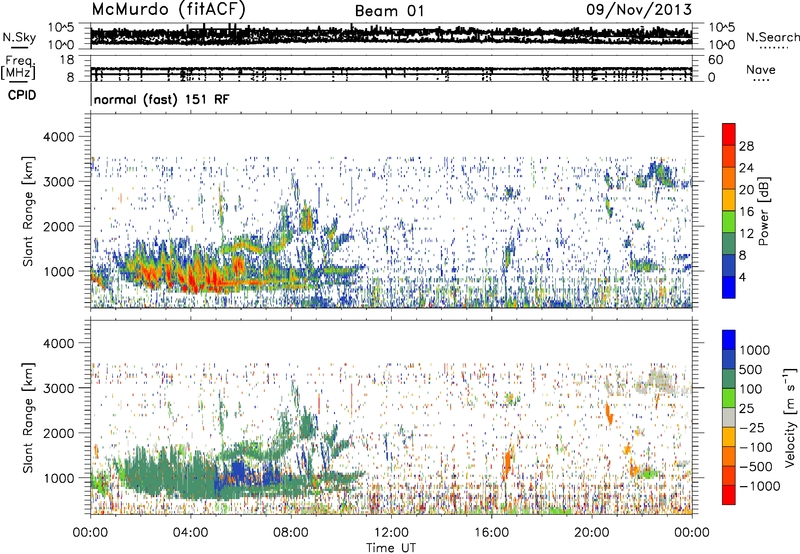The height and width of the screenshot is (554, 800).
Task: Click the '20:00' time axis tick
Action: 591,533
